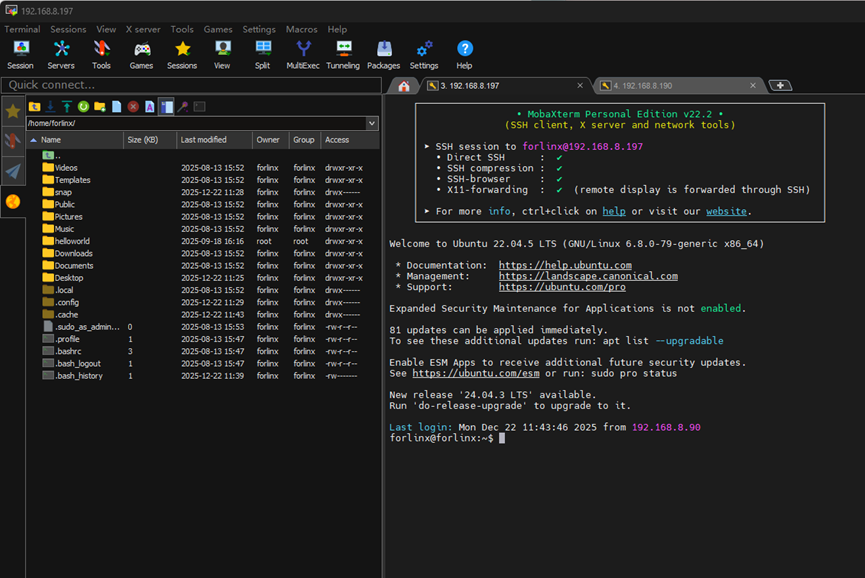865x578 pixels.
Task: Click the MobaXterm website link
Action: (726, 211)
